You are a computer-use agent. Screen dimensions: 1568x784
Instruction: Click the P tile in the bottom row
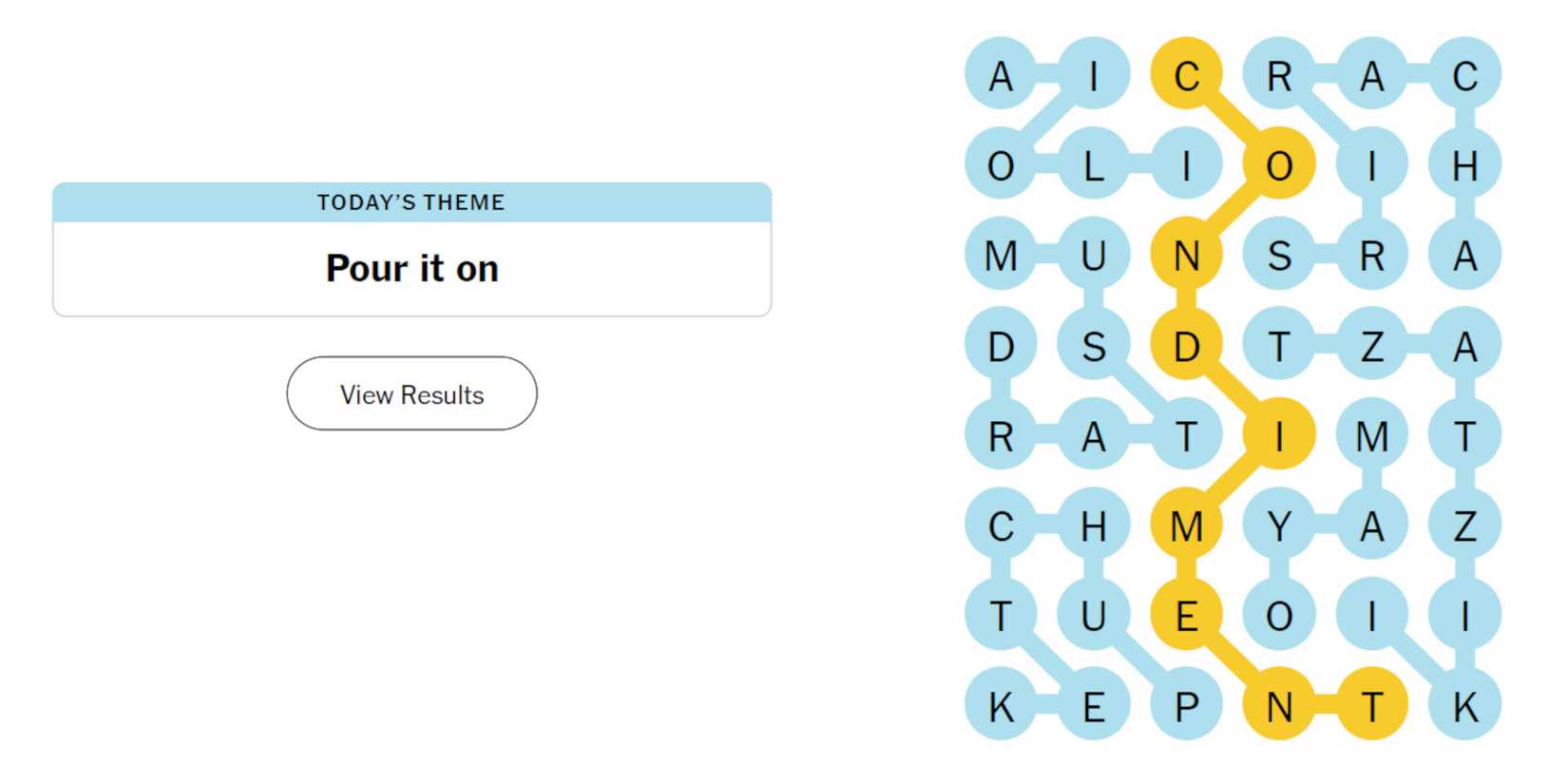tap(1187, 705)
